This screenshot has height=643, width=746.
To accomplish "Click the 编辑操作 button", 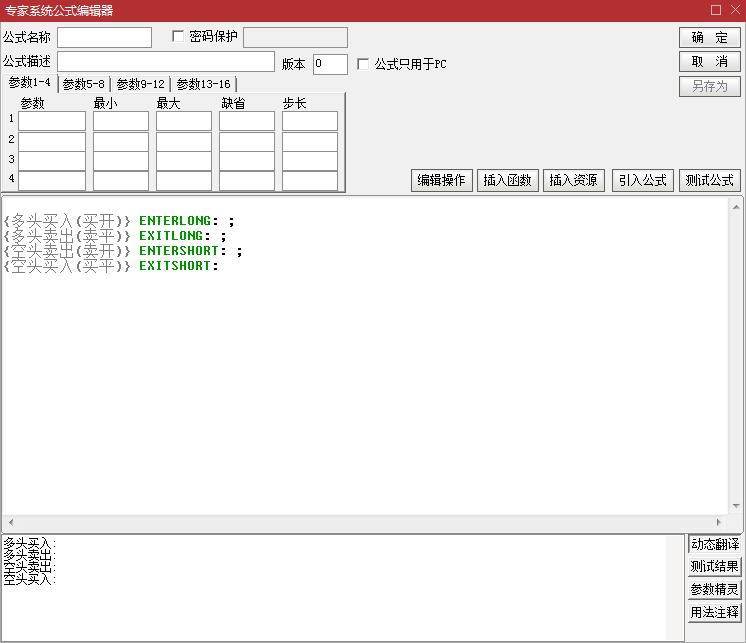I will coord(441,180).
